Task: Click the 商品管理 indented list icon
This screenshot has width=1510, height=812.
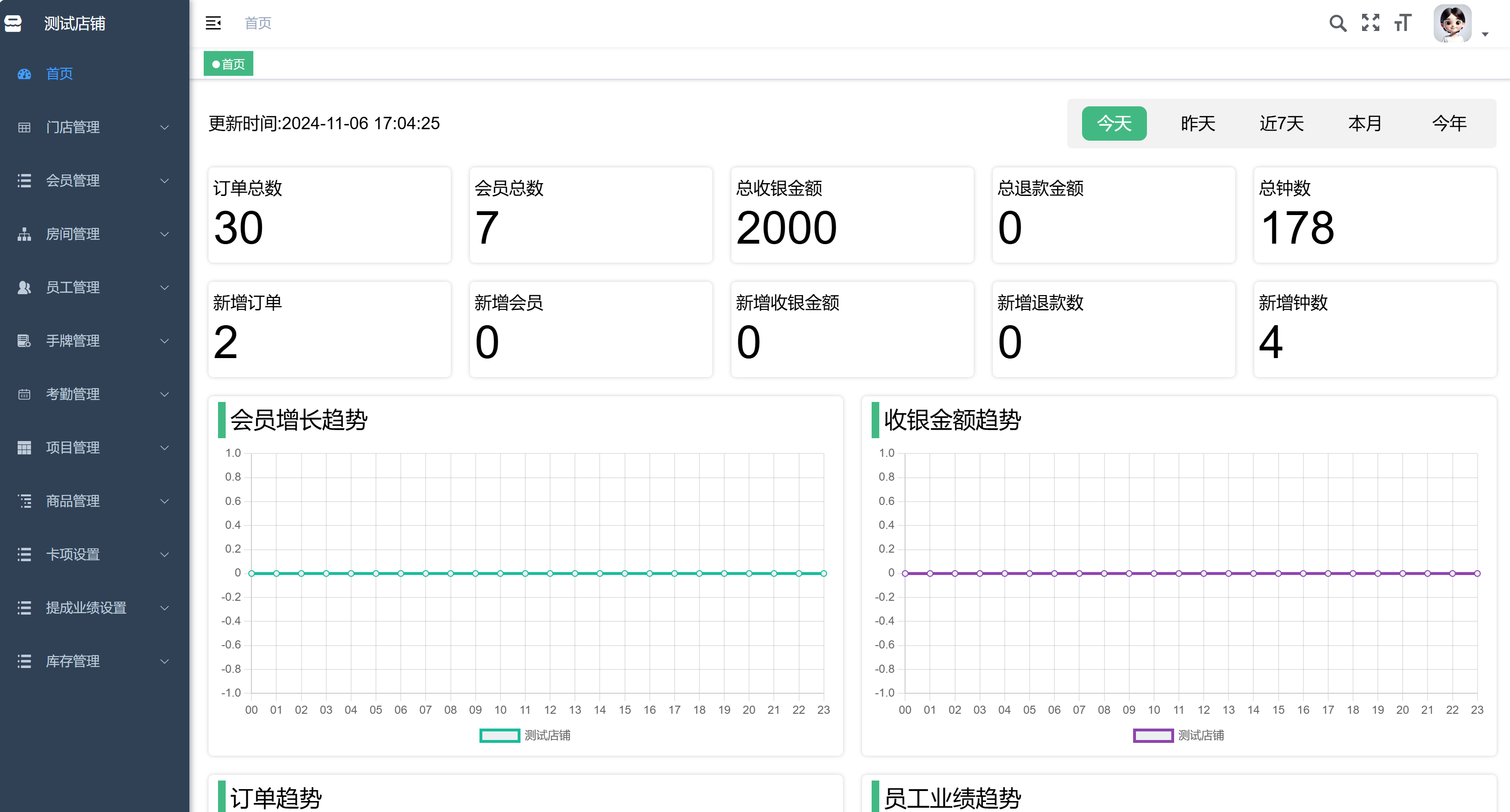Action: click(x=24, y=501)
